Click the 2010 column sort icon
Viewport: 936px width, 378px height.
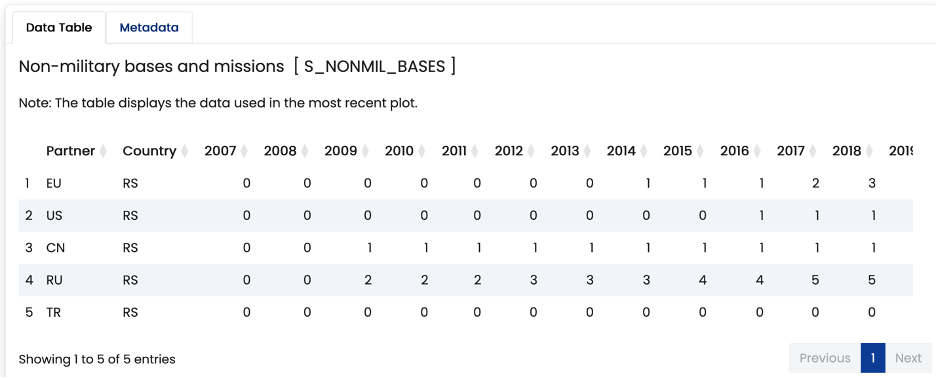[x=421, y=152]
